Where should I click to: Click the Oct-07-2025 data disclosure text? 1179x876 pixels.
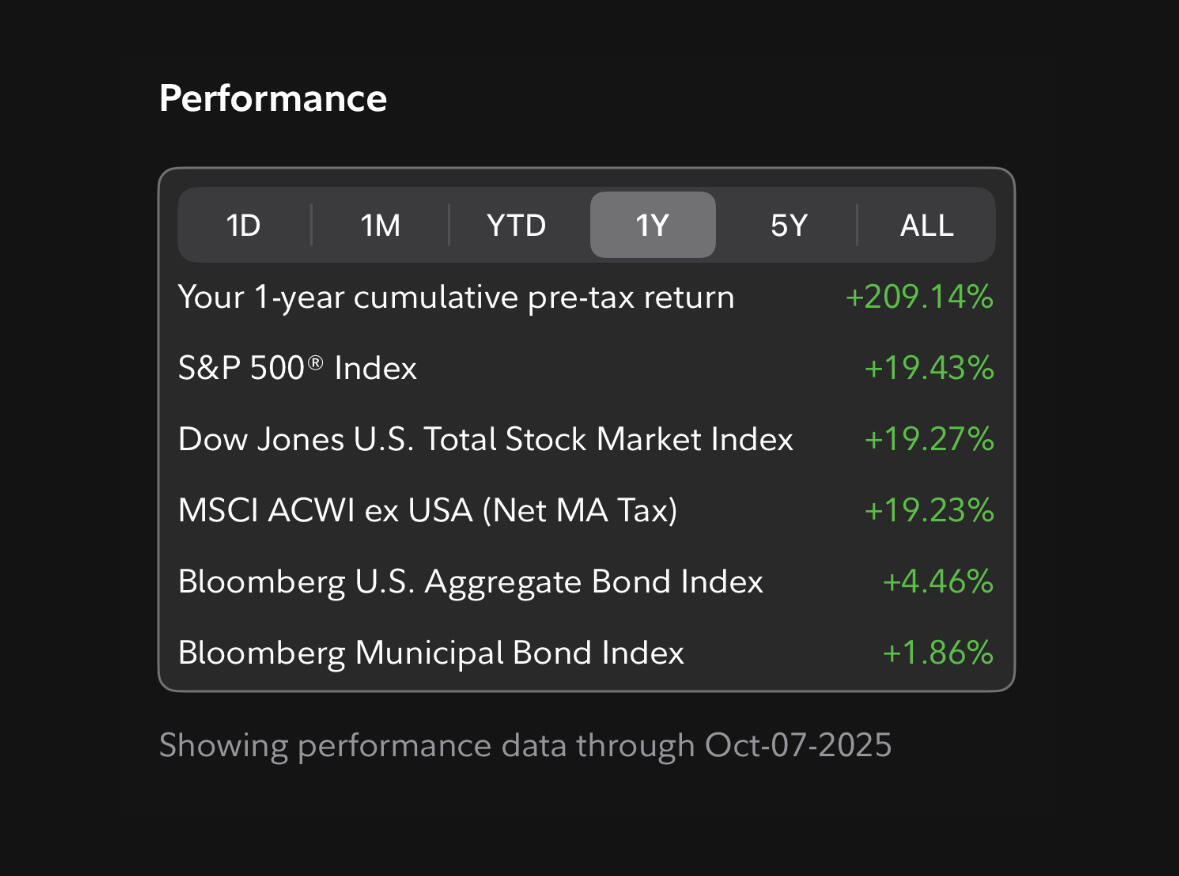(527, 745)
